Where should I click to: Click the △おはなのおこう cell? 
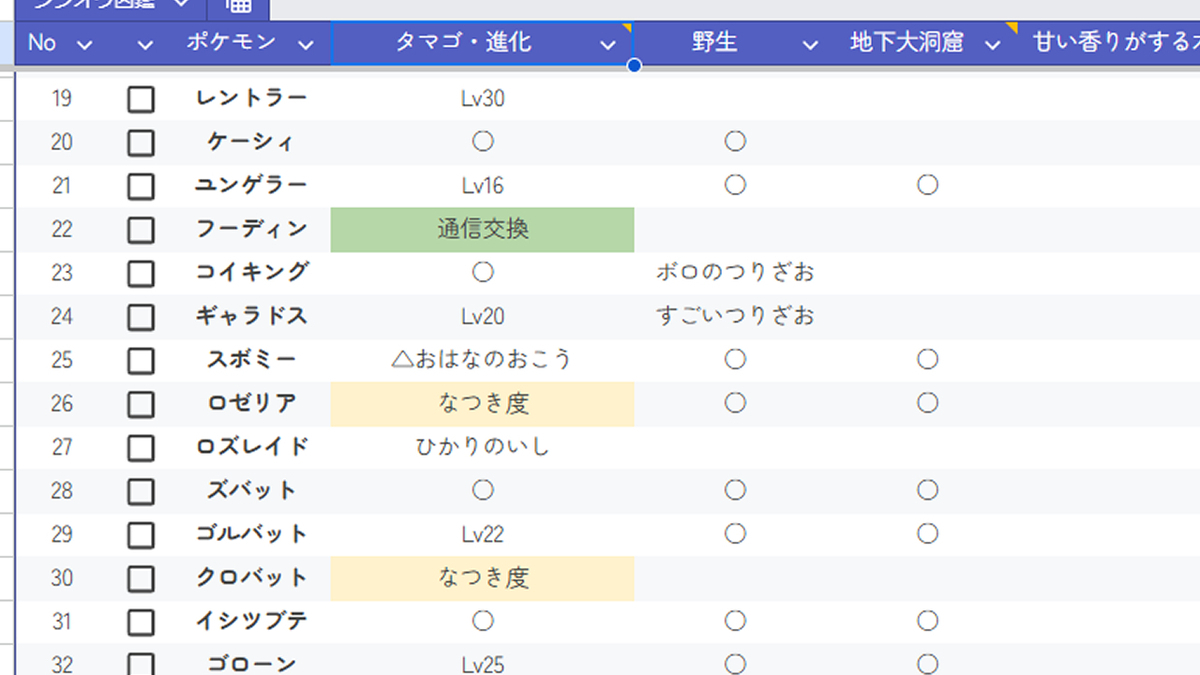tap(482, 360)
